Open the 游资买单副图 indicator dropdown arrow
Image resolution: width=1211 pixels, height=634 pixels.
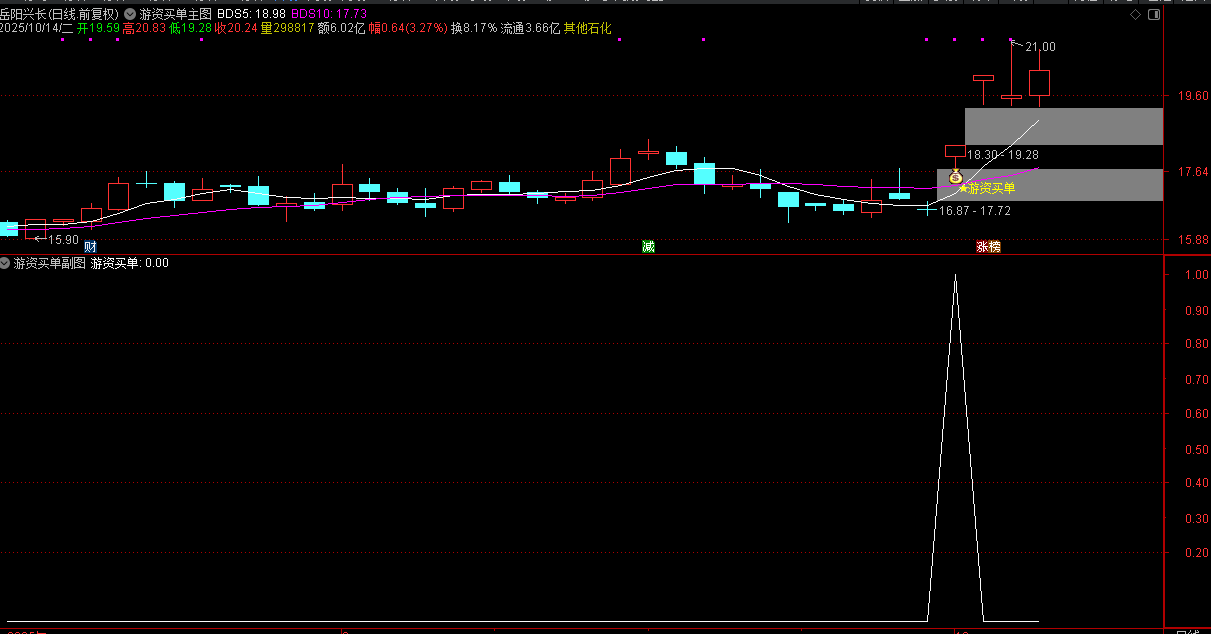click(x=5, y=263)
